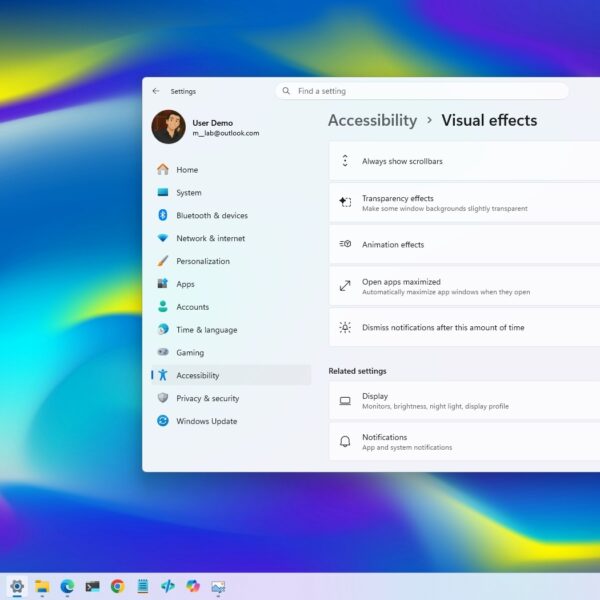Click the Time & language globe icon
Viewport: 600px width, 600px height.
coord(163,329)
